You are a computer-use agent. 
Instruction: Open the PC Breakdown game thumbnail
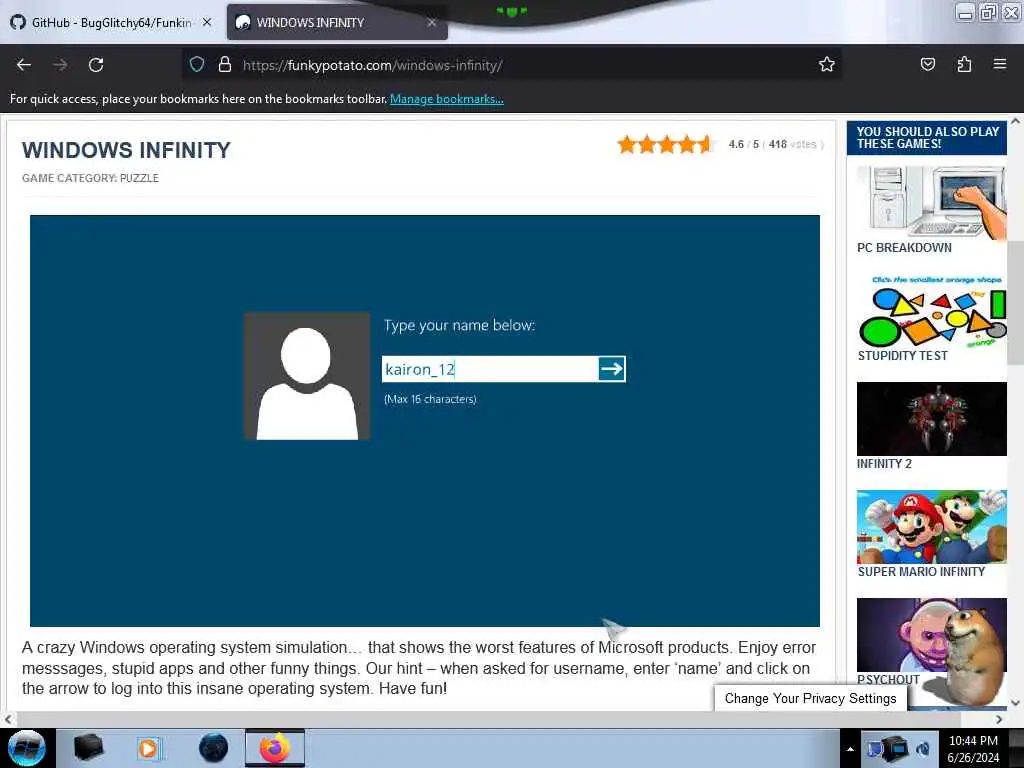tap(931, 202)
